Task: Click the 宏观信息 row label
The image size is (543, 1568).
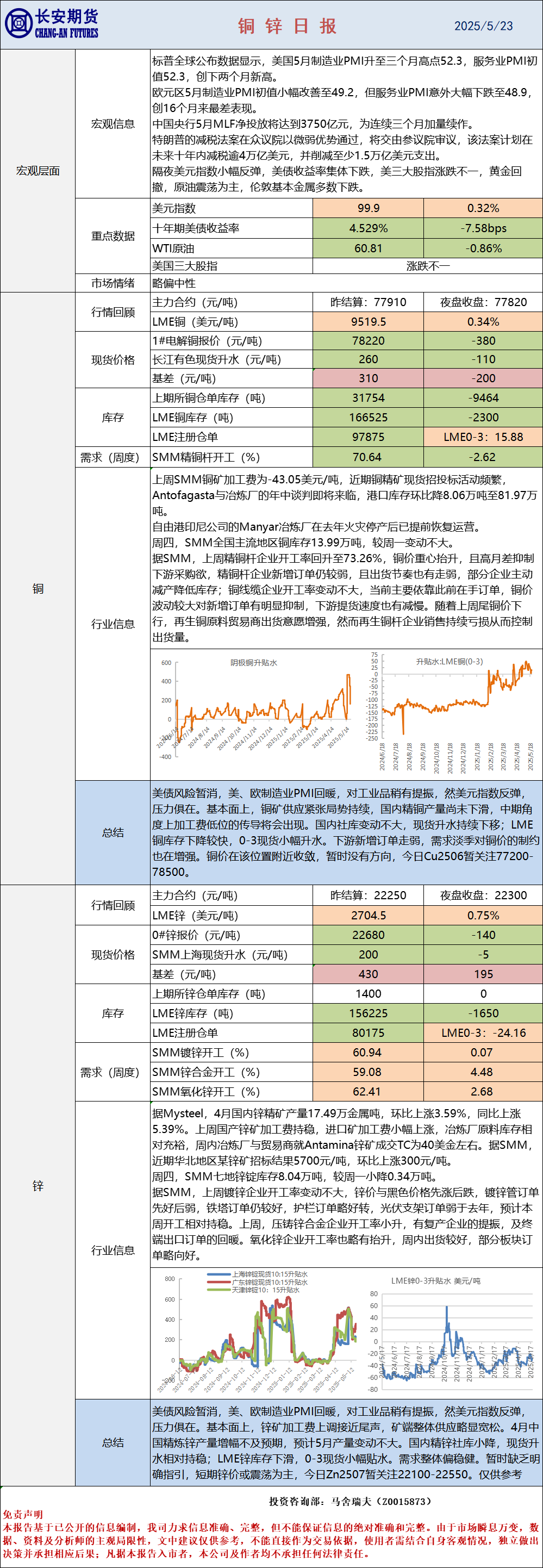Action: (113, 124)
